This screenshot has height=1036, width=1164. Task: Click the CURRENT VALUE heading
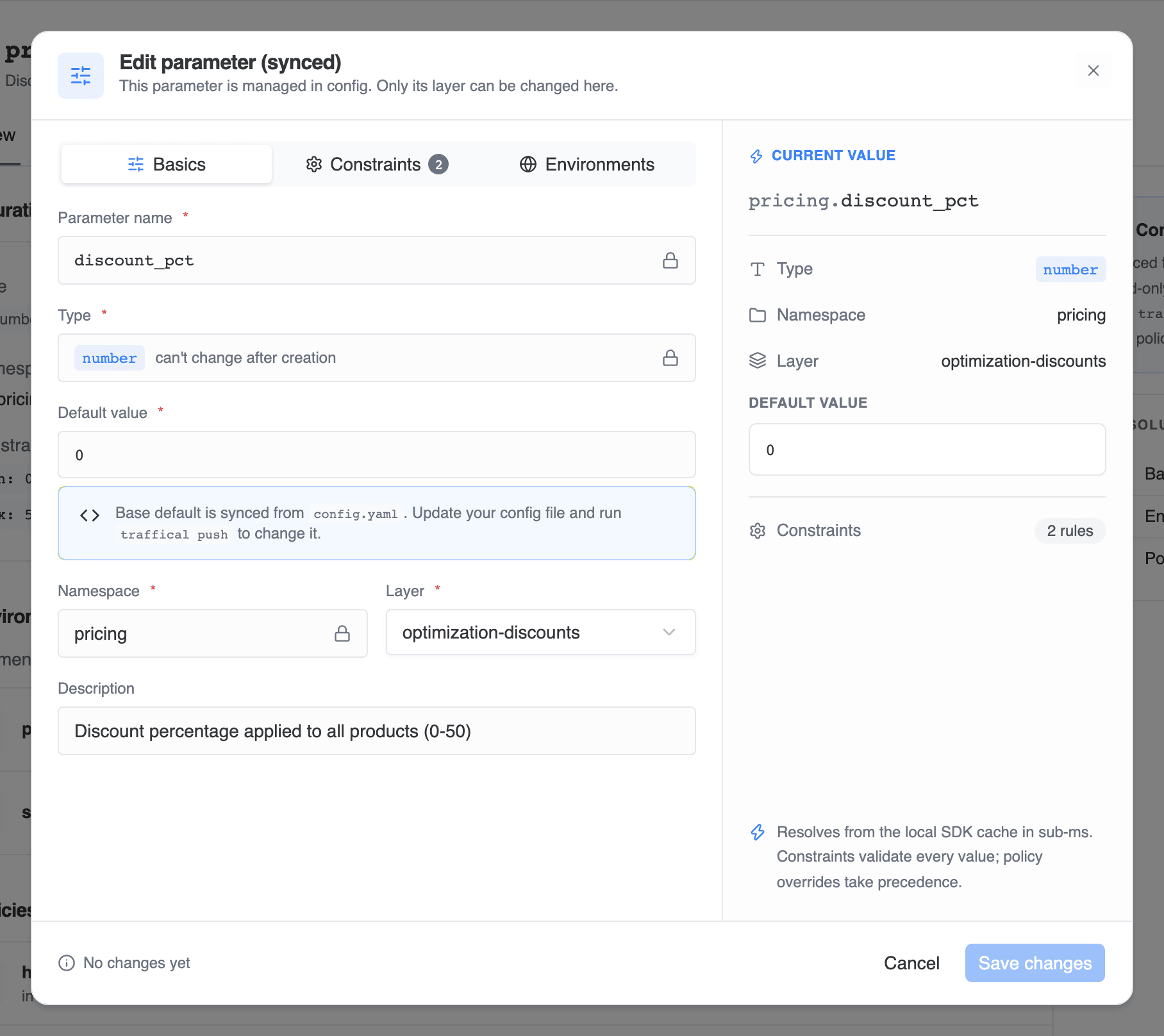(x=833, y=155)
